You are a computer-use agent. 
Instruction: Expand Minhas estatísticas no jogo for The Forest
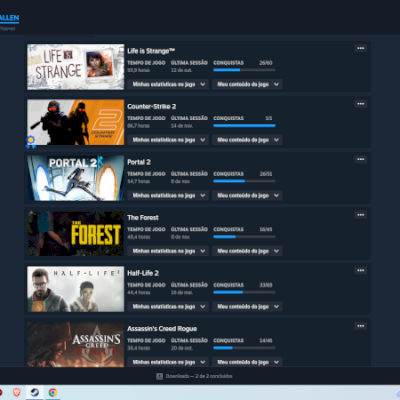click(168, 251)
